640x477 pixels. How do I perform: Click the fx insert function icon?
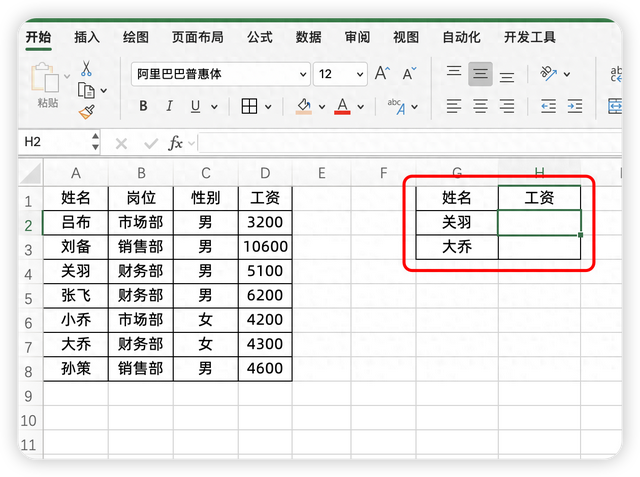[x=176, y=143]
